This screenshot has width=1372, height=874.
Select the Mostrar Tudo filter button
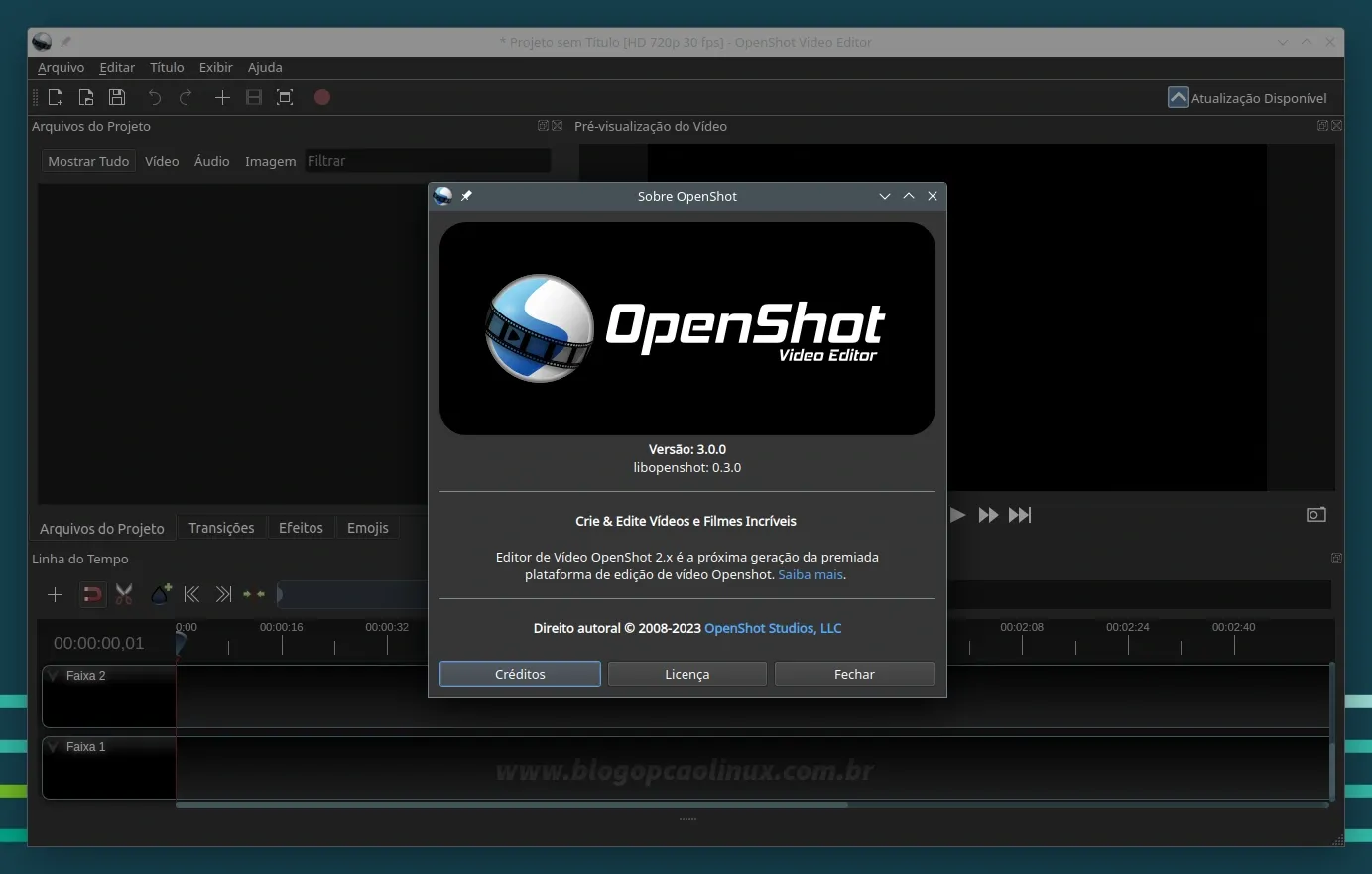(x=88, y=161)
